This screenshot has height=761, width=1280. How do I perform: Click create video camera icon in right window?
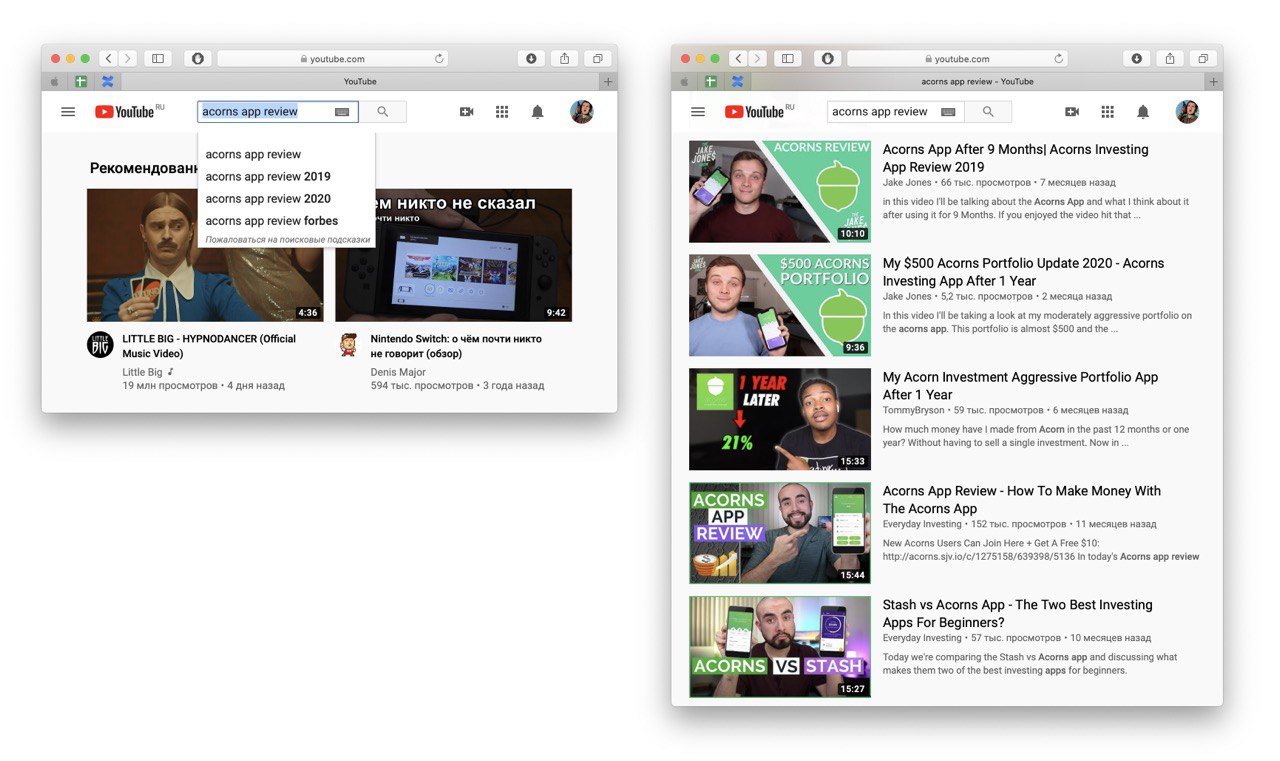point(1072,112)
